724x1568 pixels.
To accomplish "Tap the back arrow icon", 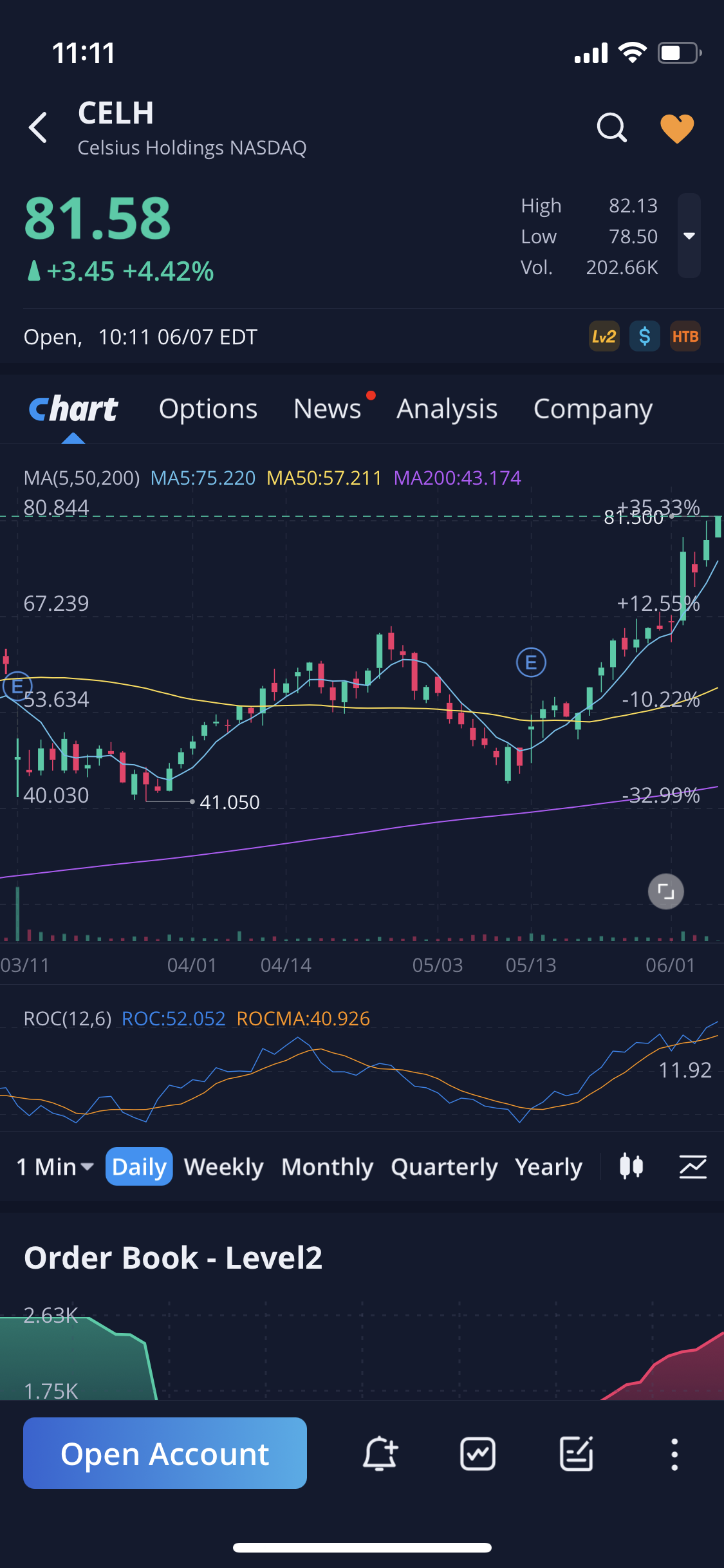I will tap(39, 127).
